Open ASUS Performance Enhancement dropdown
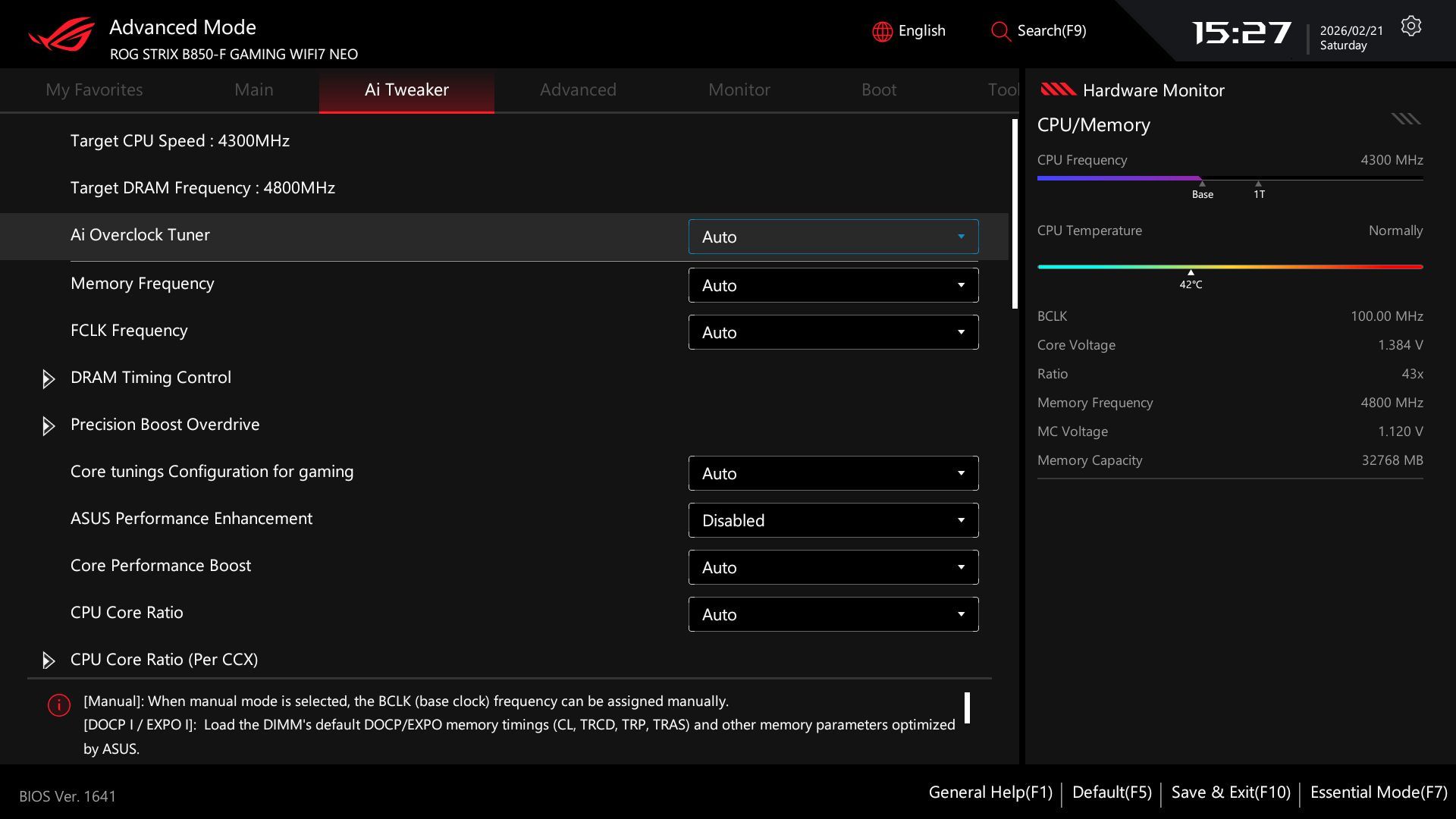 [833, 520]
